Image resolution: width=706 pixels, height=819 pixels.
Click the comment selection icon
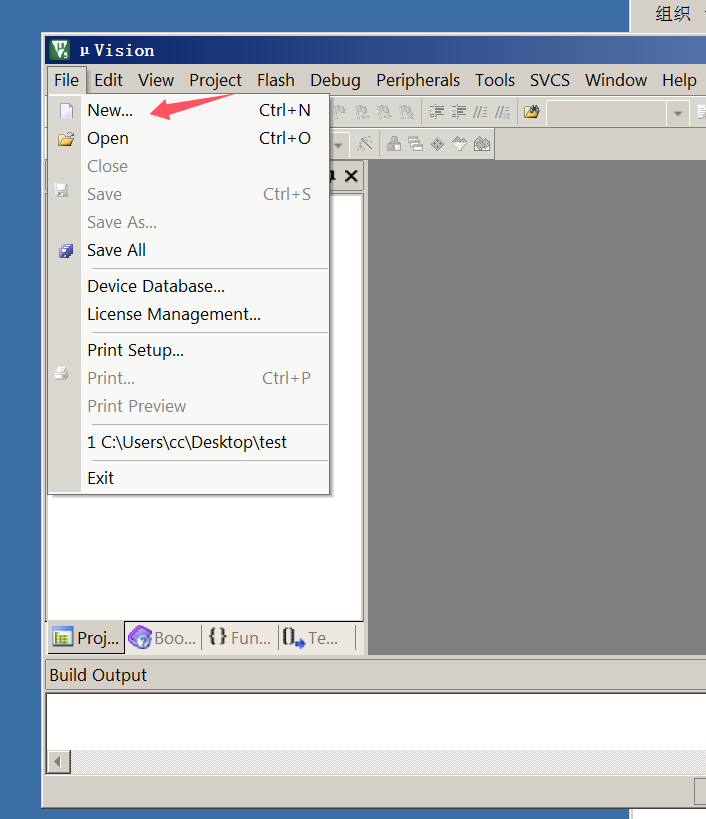click(x=480, y=112)
